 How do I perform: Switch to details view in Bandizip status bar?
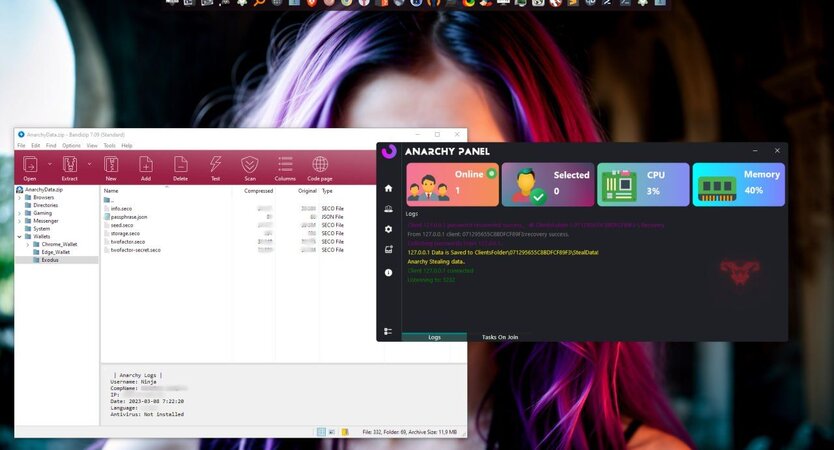tap(322, 432)
